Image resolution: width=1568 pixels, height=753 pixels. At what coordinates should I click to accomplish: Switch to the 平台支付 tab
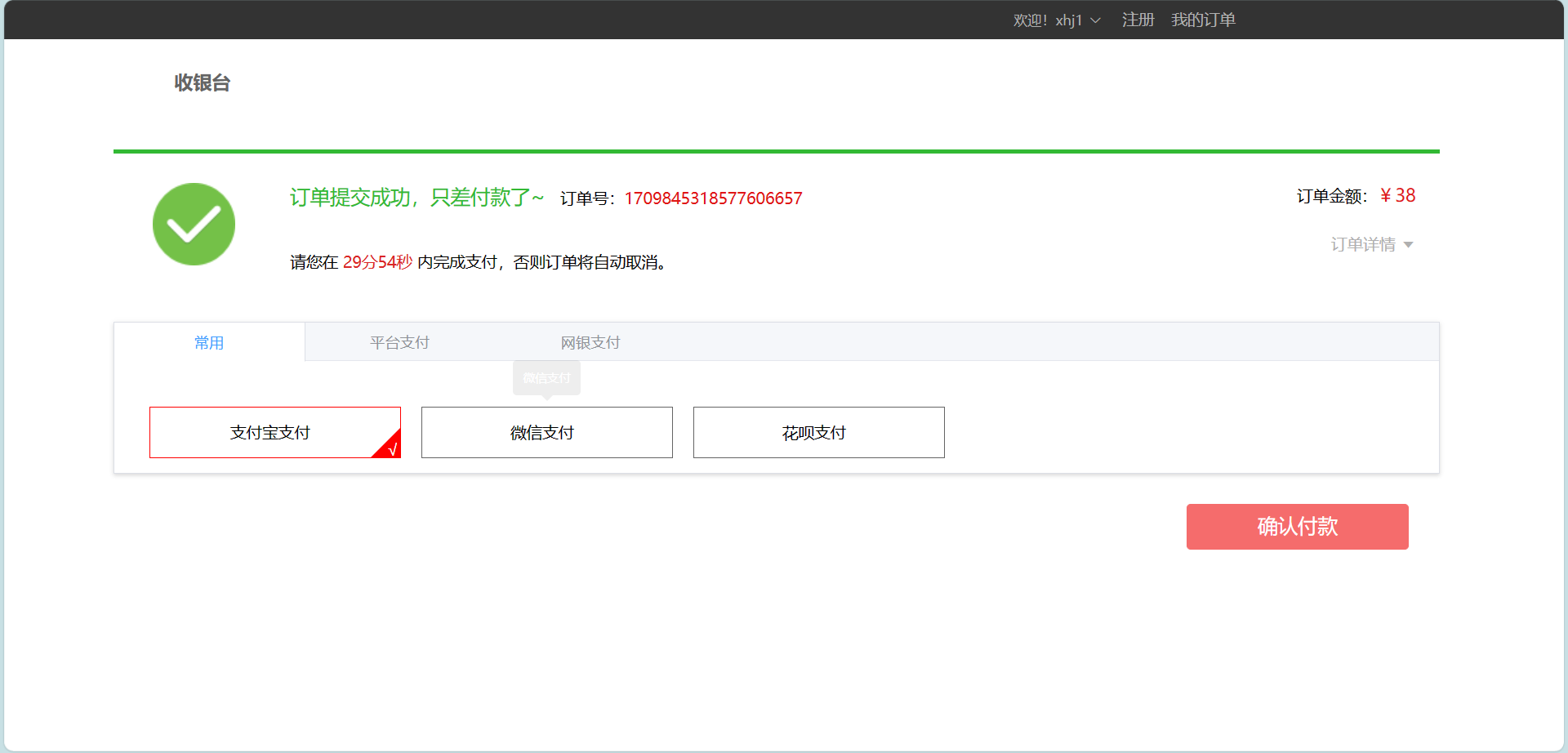[x=399, y=342]
